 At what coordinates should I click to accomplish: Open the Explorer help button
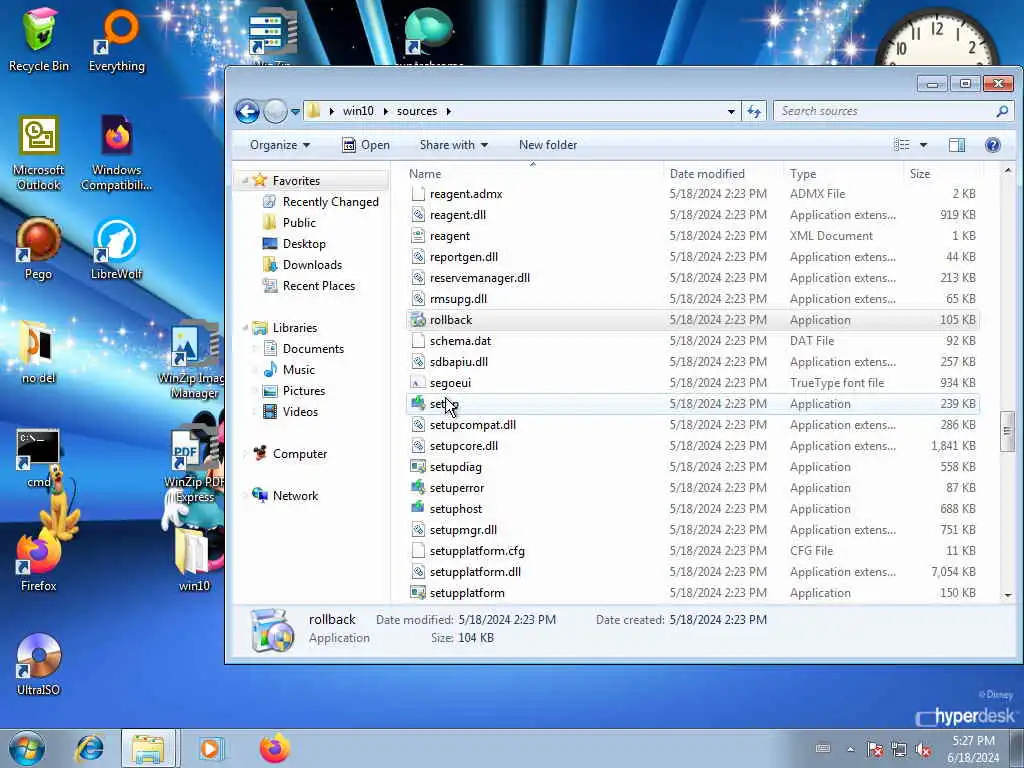click(x=993, y=145)
